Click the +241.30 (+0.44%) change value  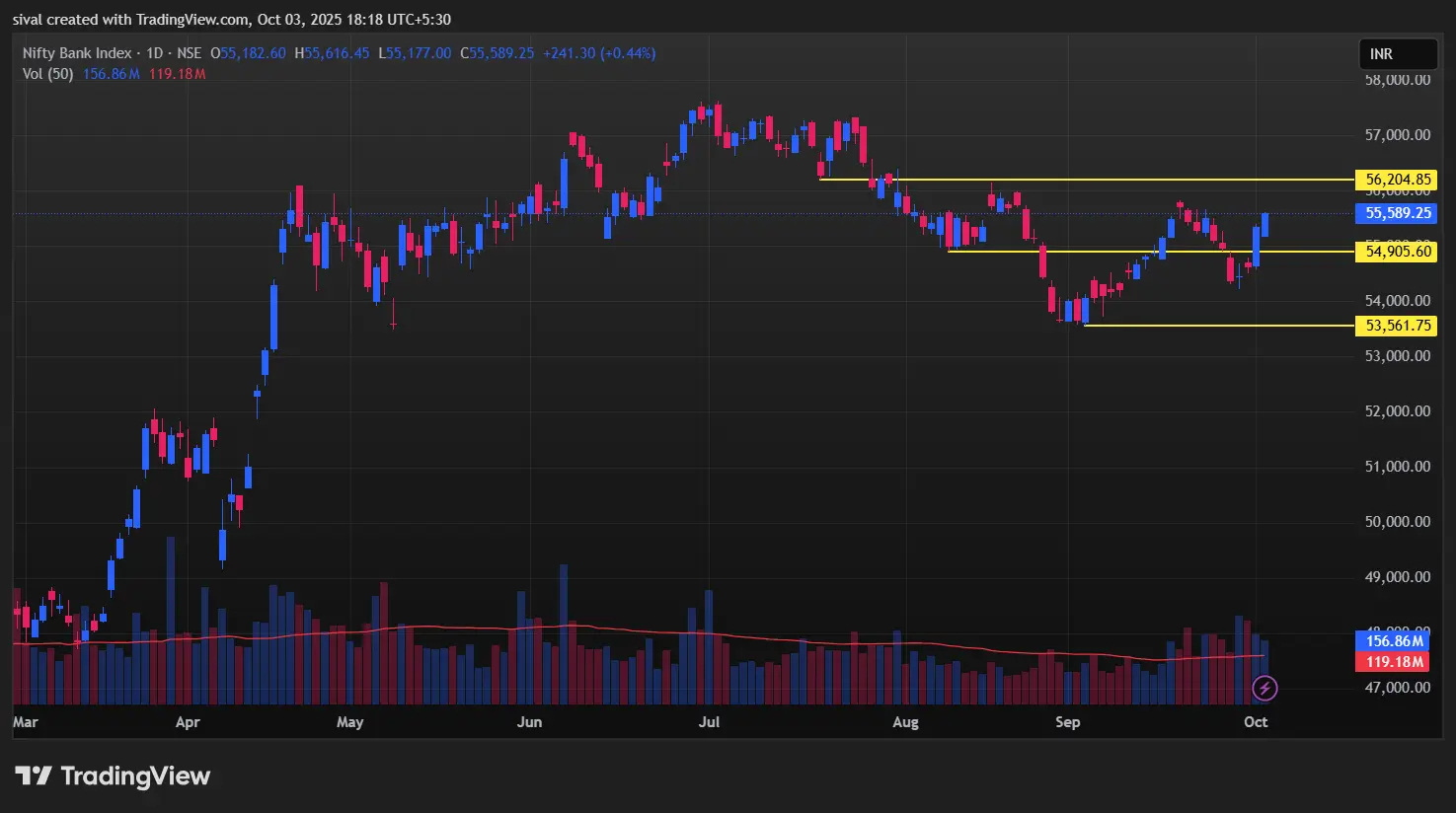tap(599, 53)
